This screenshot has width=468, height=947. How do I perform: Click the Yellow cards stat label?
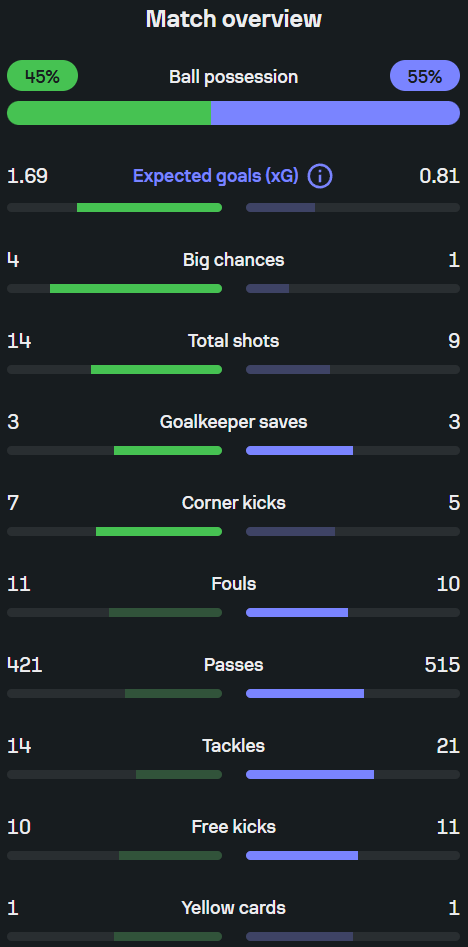tap(234, 907)
